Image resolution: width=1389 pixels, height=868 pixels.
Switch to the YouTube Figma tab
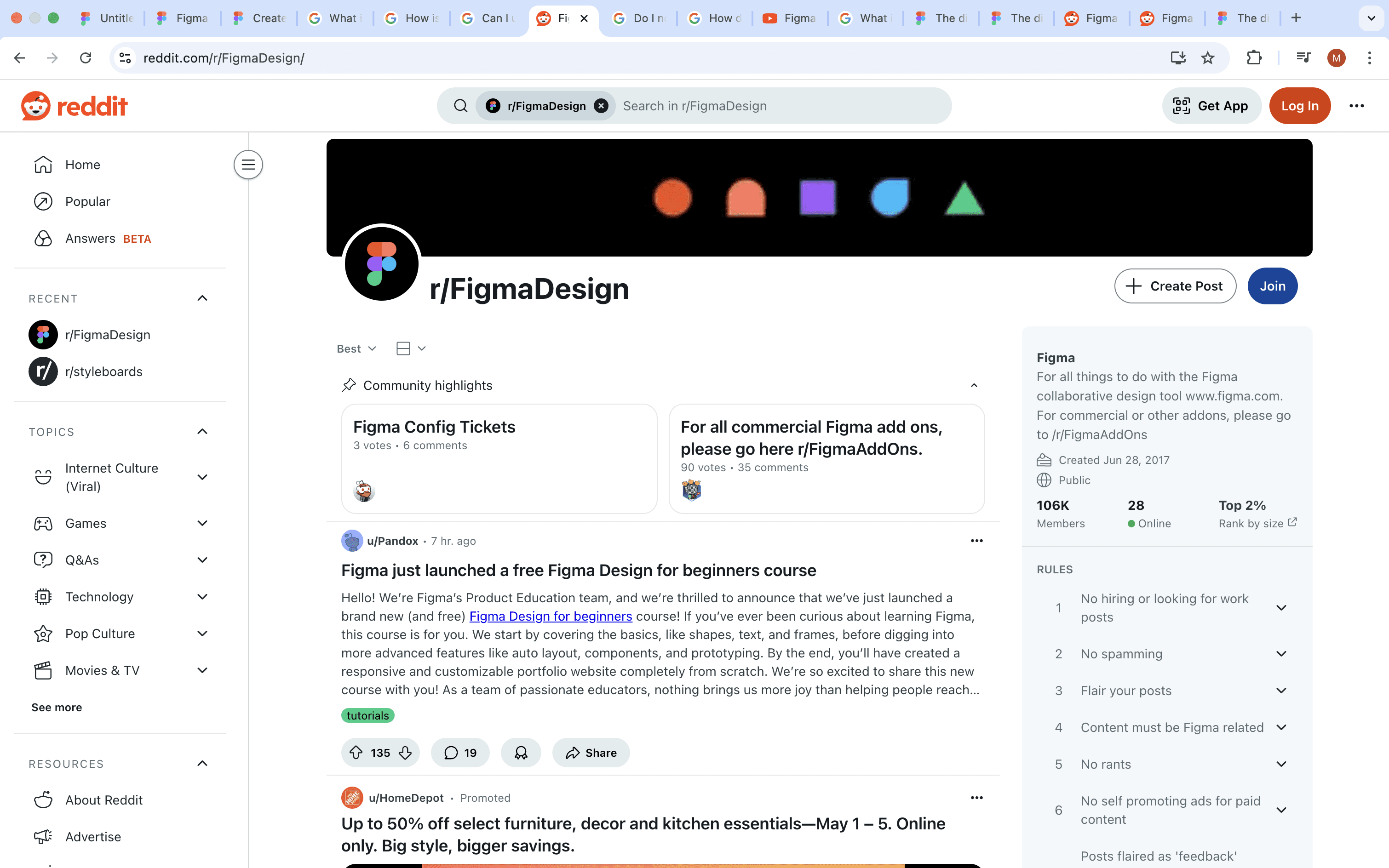pyautogui.click(x=790, y=18)
